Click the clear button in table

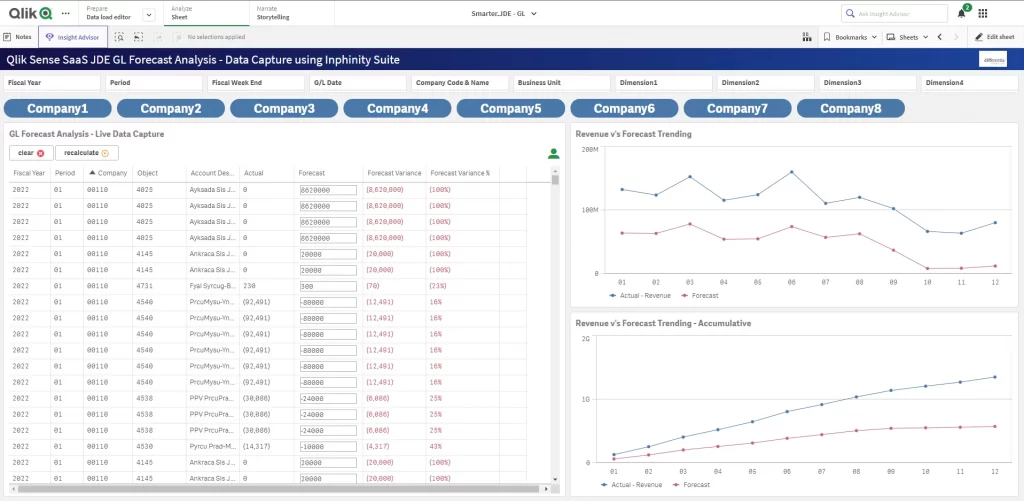(31, 153)
